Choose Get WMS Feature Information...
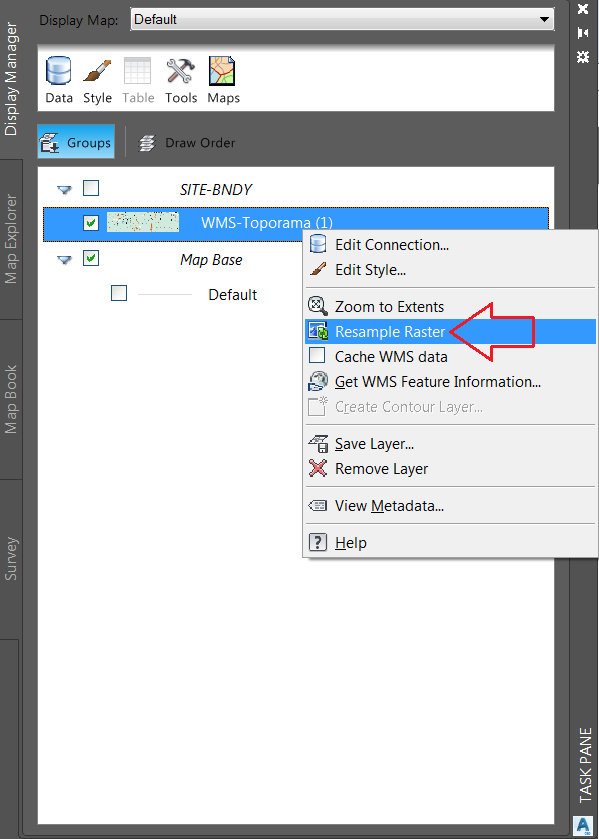Image resolution: width=599 pixels, height=839 pixels. coord(450,382)
